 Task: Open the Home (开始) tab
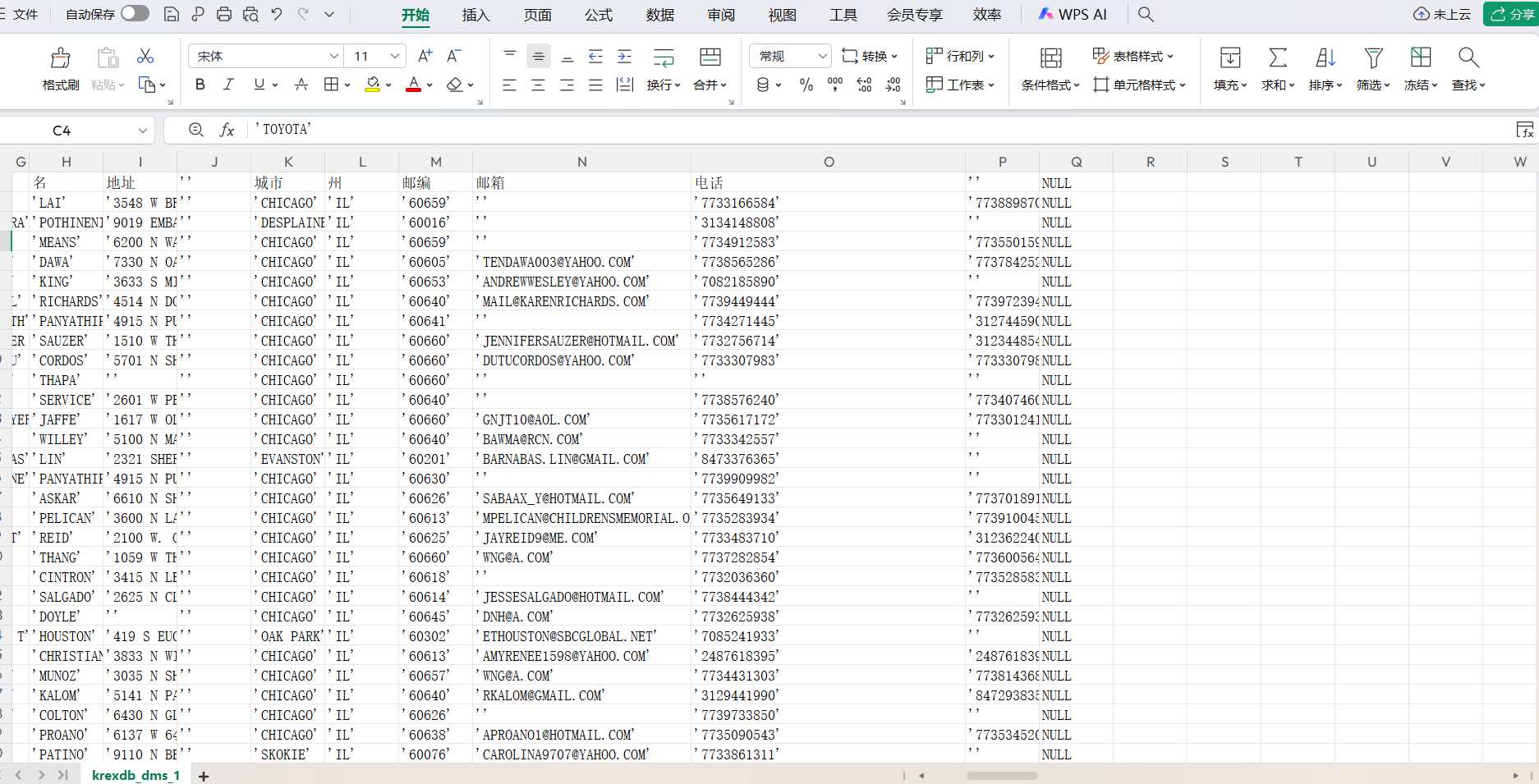click(x=416, y=15)
